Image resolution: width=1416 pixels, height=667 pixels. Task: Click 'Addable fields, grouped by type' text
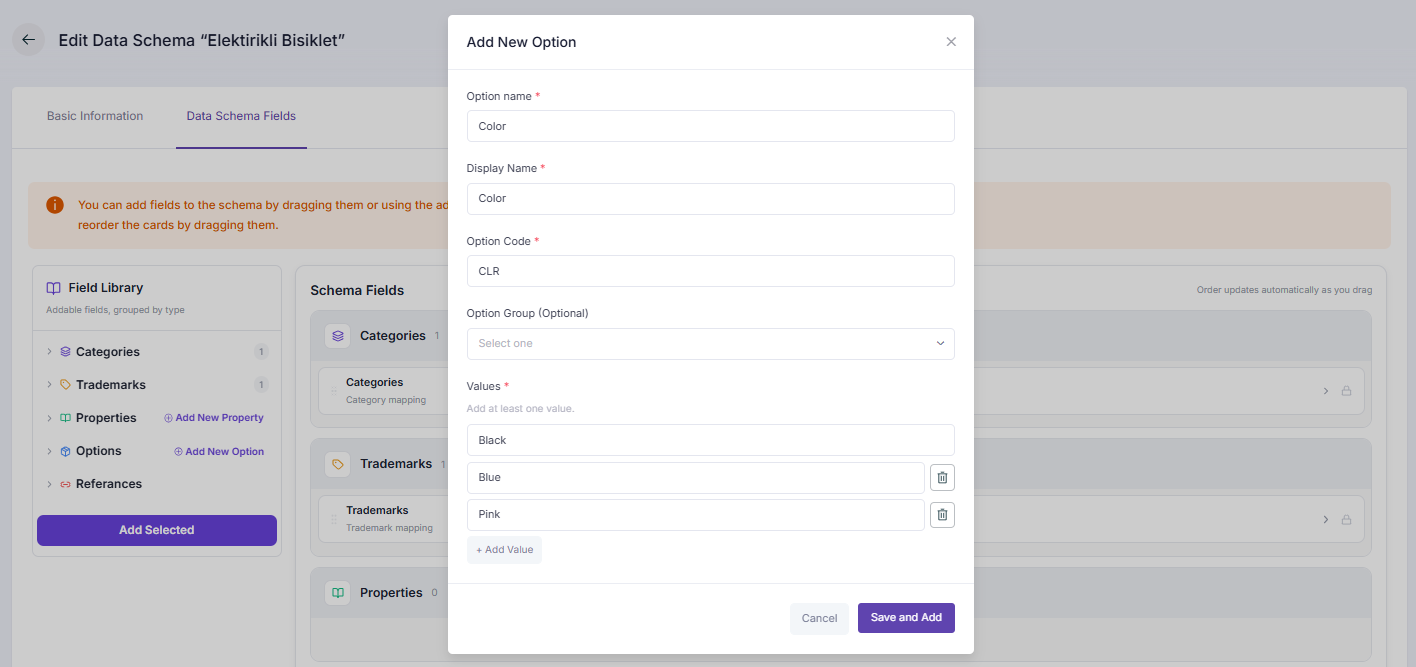(115, 310)
